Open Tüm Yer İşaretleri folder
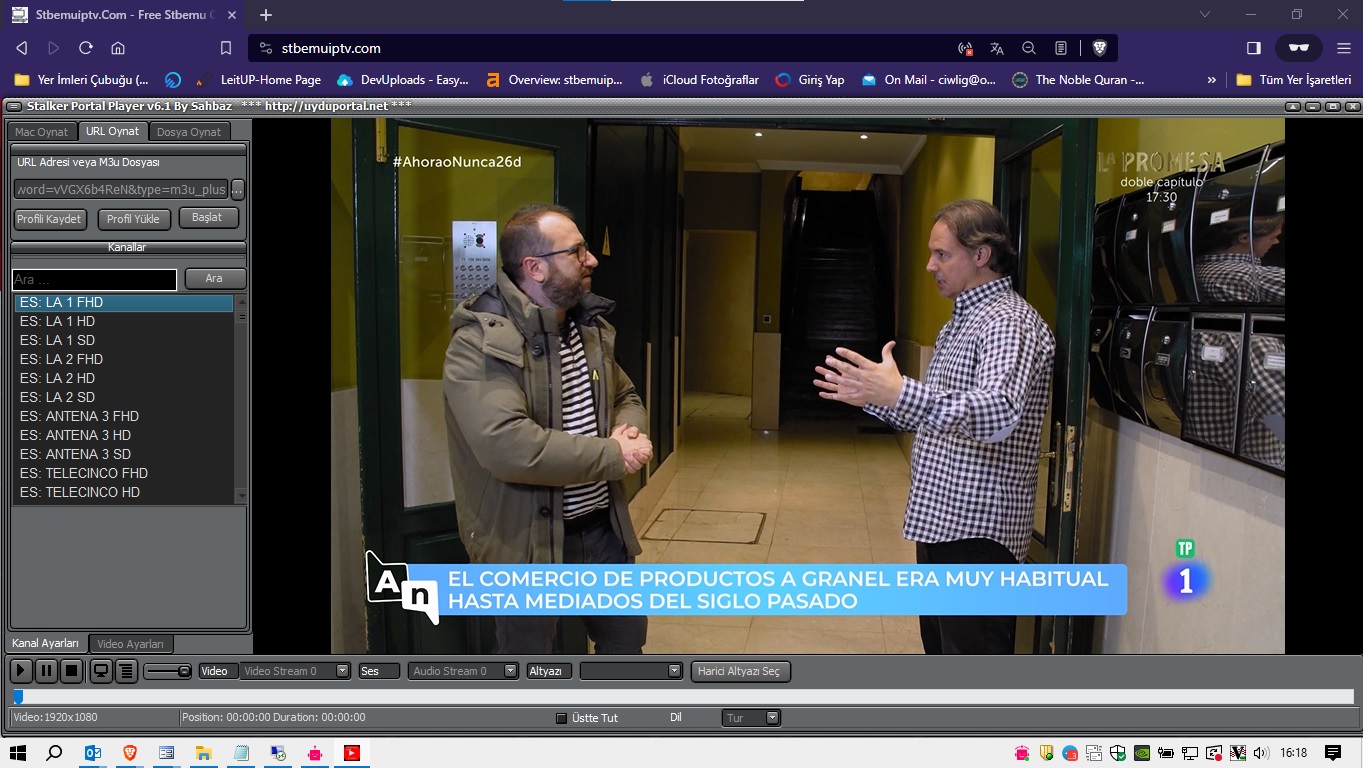 pos(1294,80)
